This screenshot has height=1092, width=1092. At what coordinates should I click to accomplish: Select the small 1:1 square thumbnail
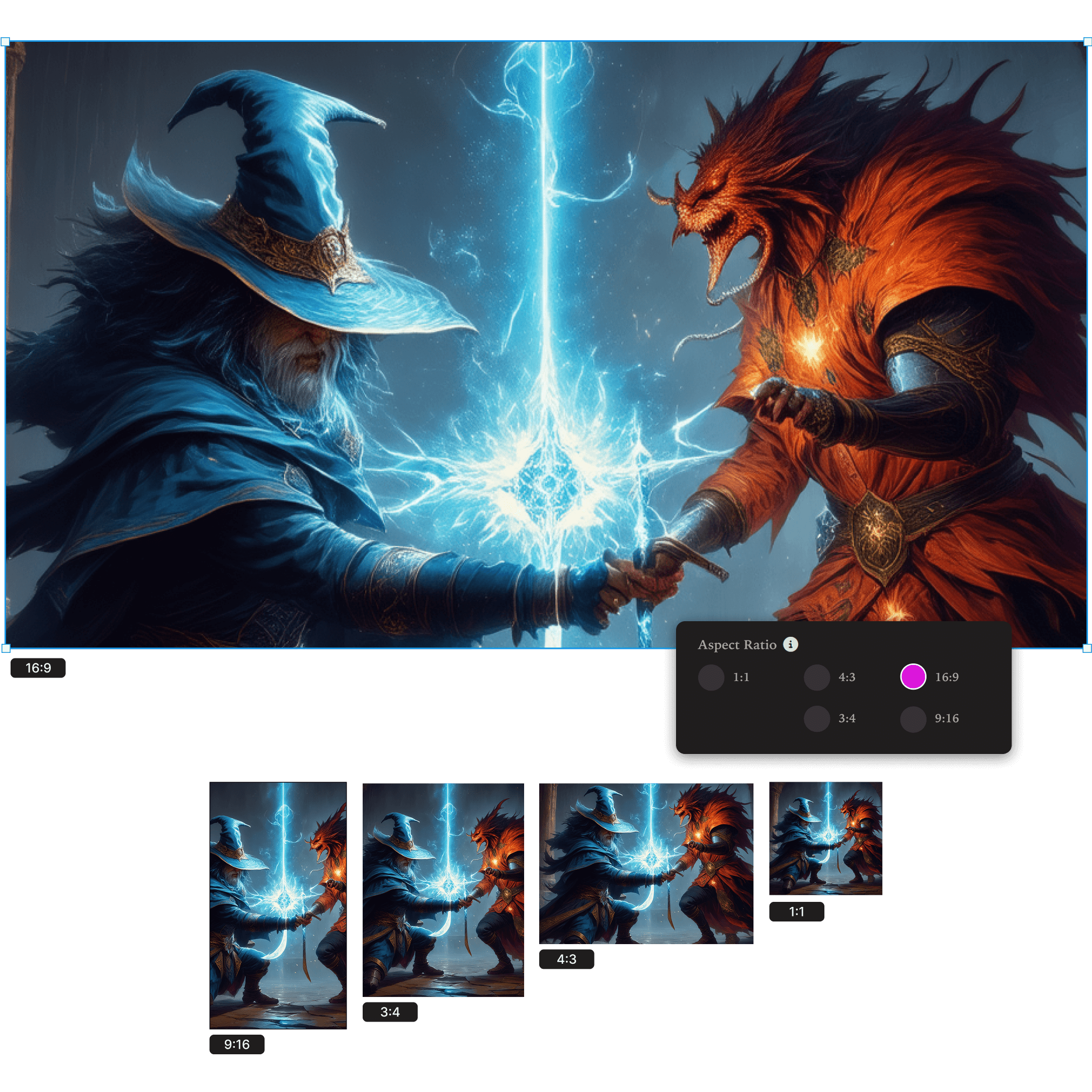(x=825, y=838)
